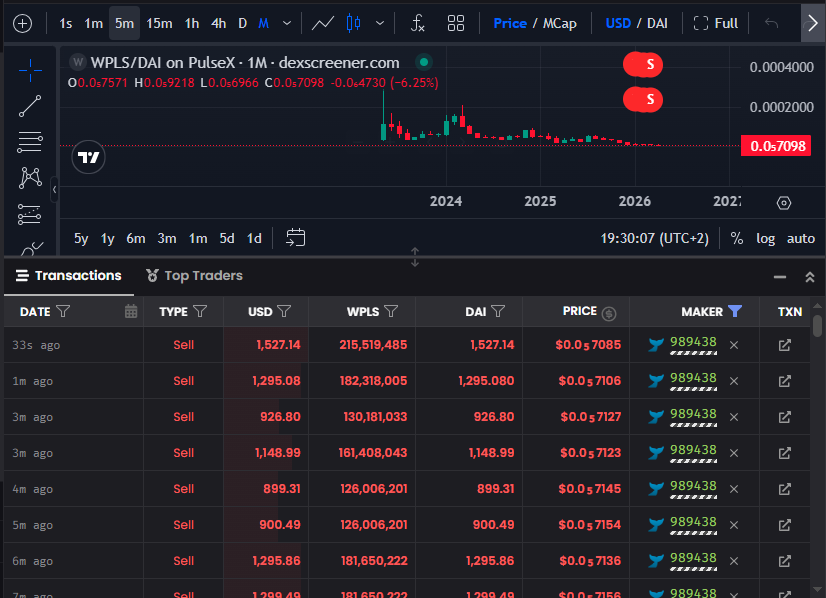Open the indicators fx menu
The image size is (826, 598).
tap(417, 23)
